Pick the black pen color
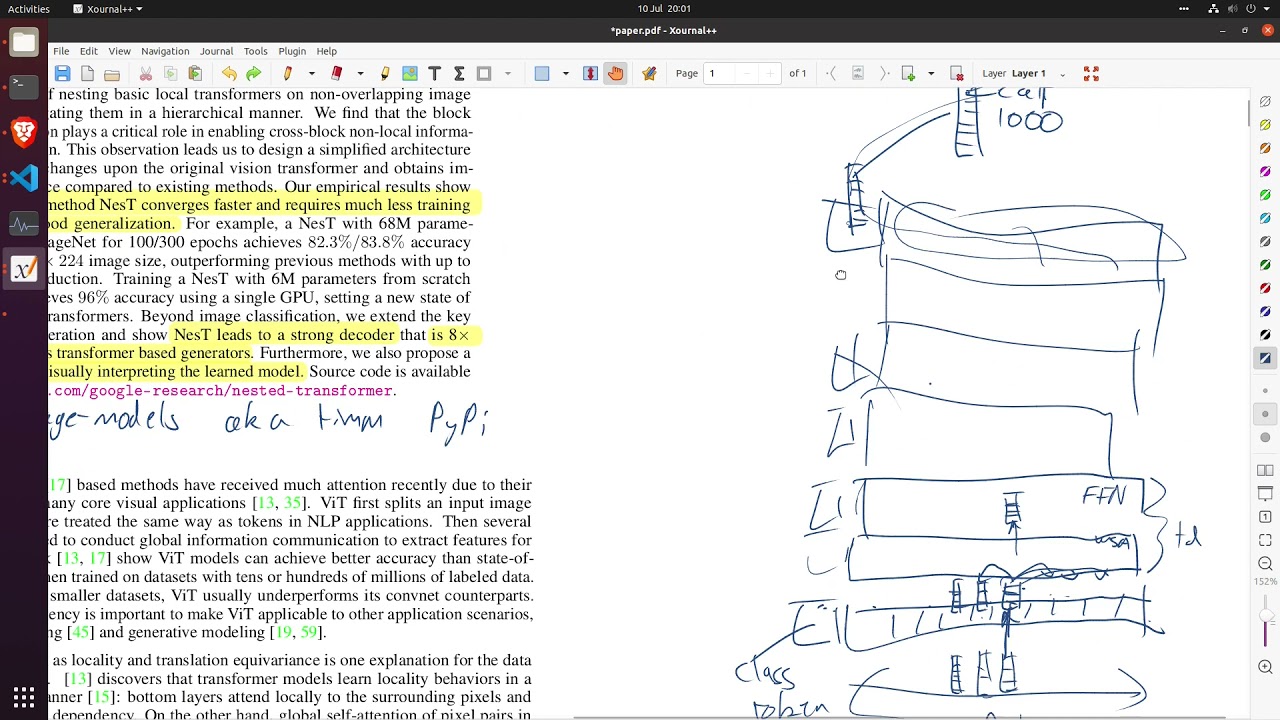1280x720 pixels. [1265, 335]
